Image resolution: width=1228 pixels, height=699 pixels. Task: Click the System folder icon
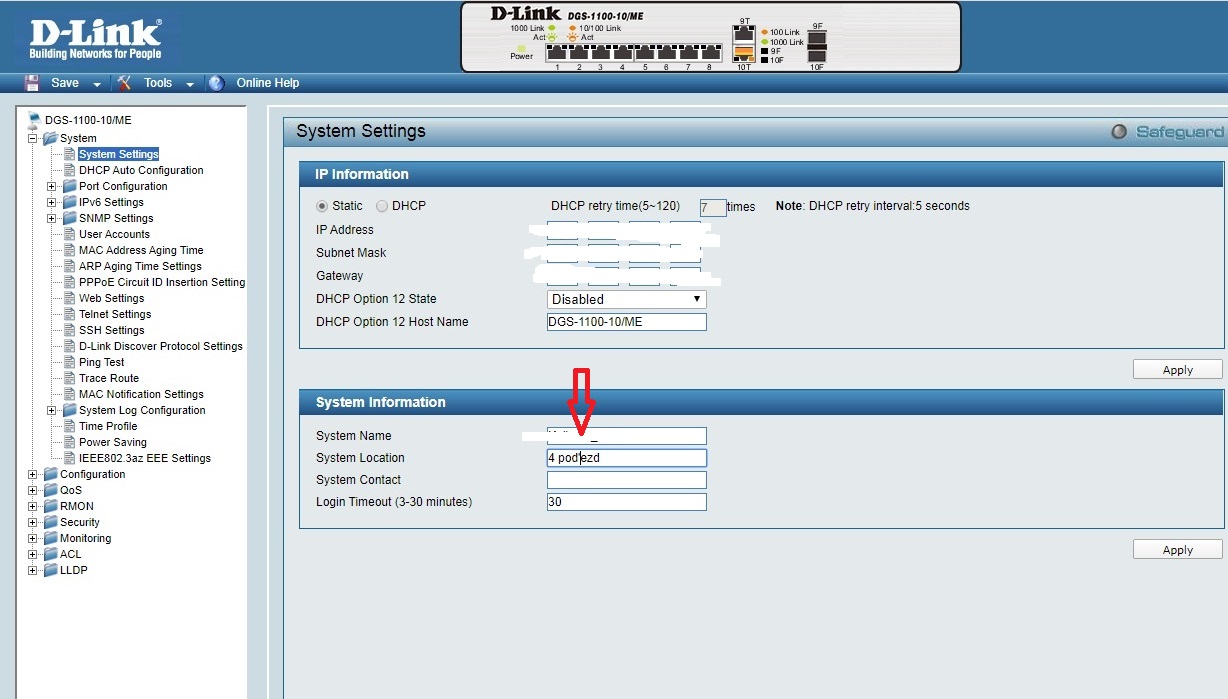[x=50, y=138]
